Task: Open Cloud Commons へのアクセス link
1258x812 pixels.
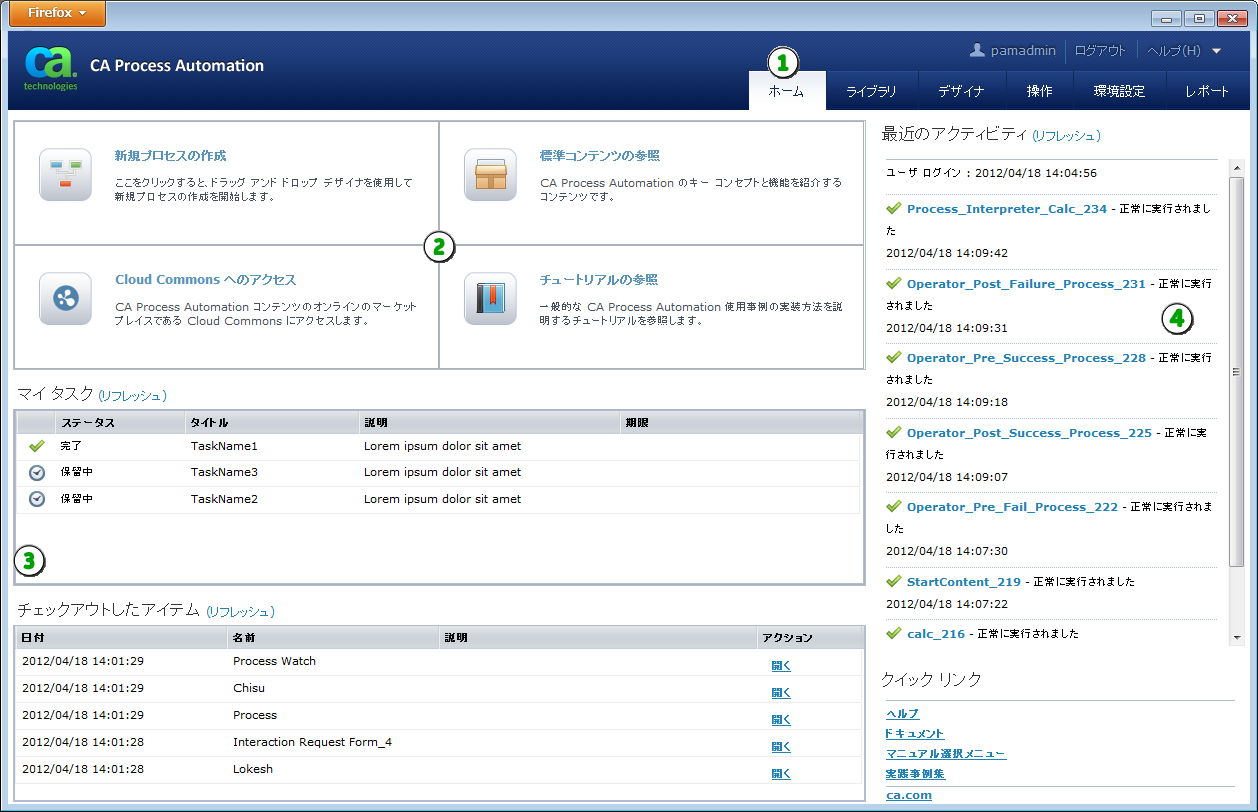Action: [206, 280]
